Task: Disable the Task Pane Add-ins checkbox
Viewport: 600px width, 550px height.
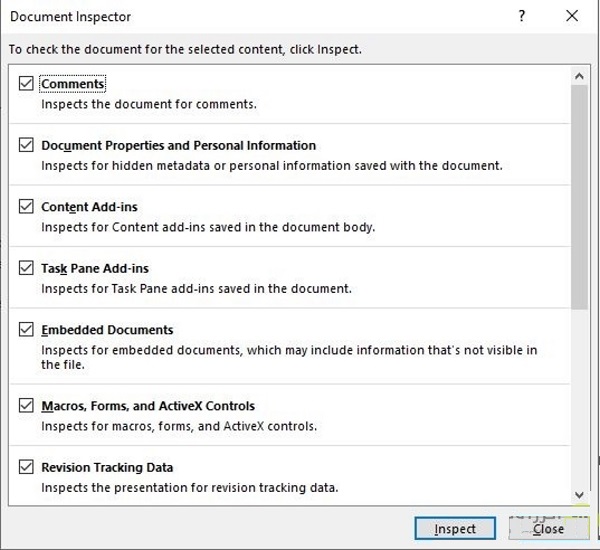Action: point(26,268)
